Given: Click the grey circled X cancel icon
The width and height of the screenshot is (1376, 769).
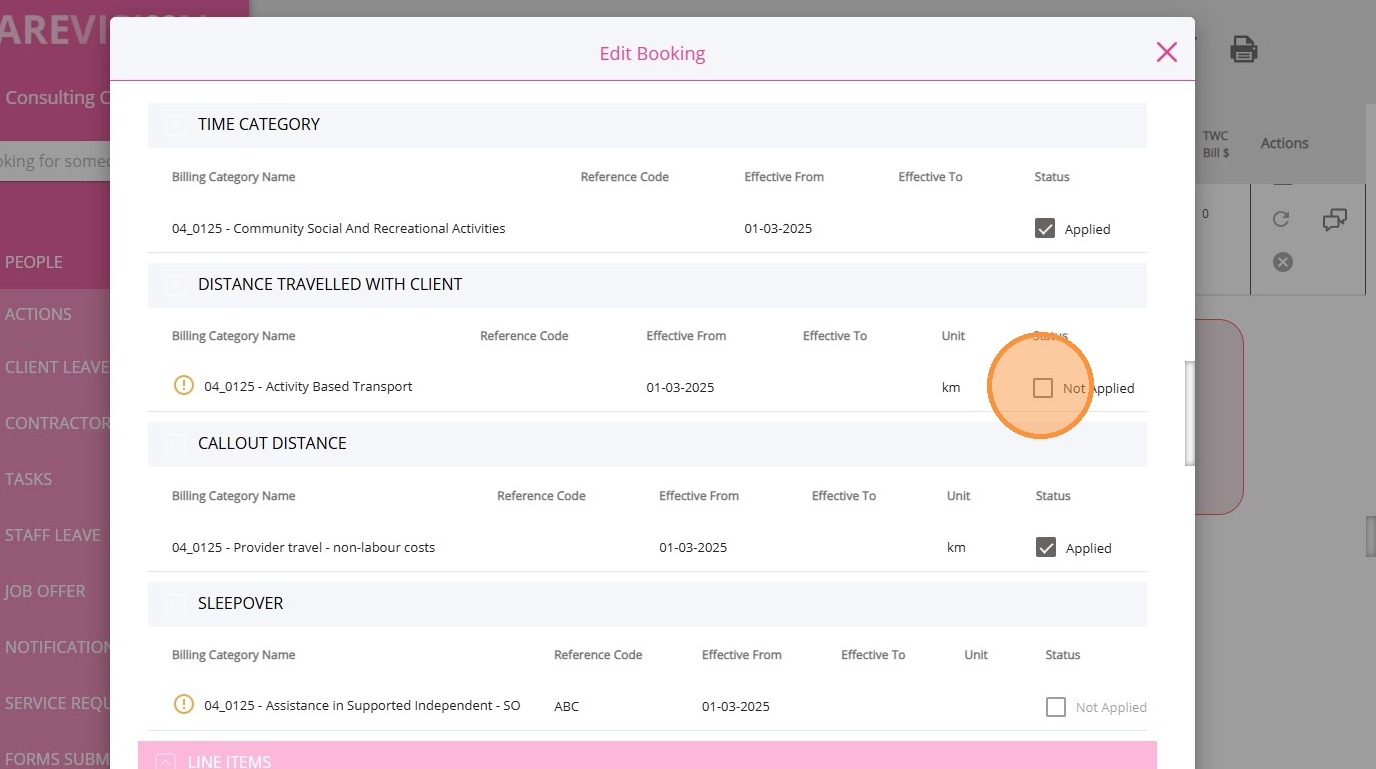Looking at the screenshot, I should pos(1282,262).
